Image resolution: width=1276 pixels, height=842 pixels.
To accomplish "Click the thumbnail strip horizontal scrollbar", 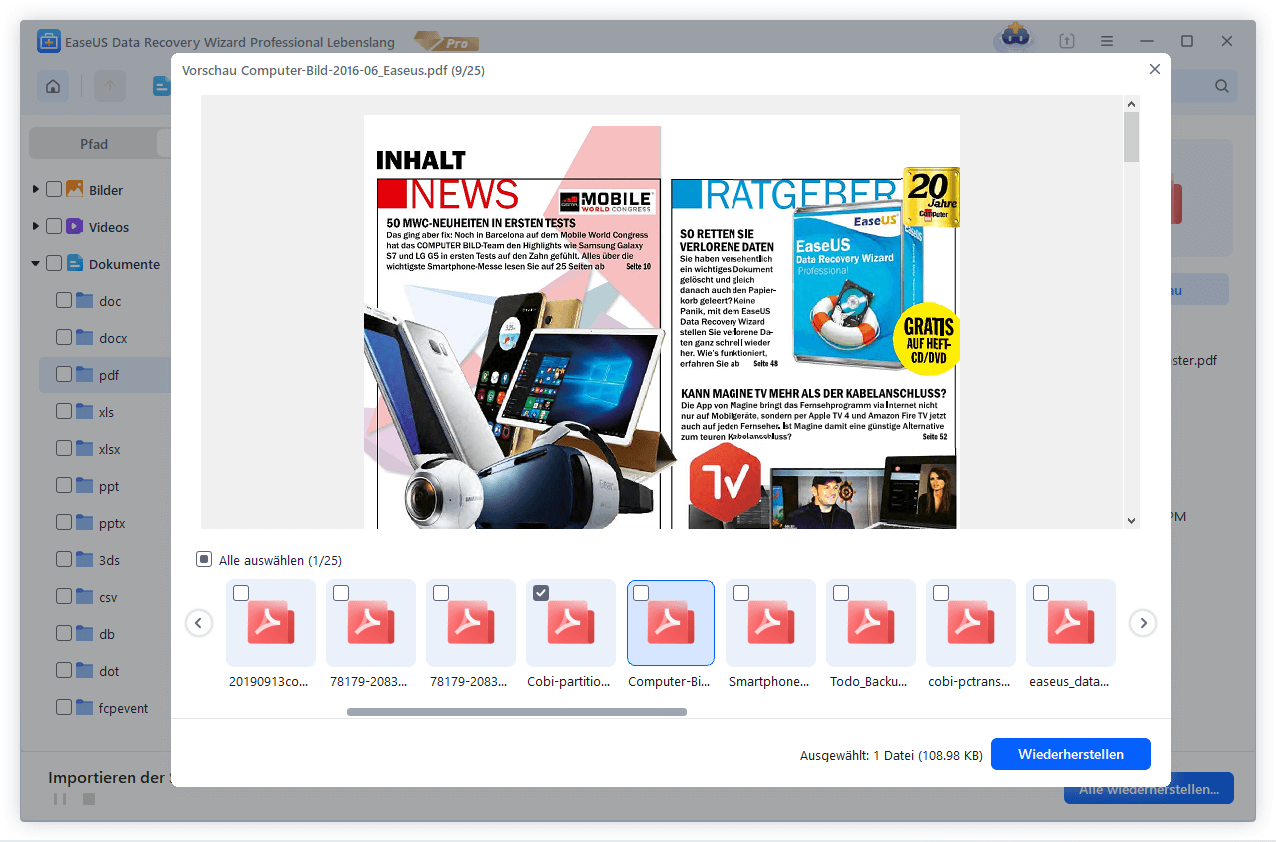I will pyautogui.click(x=517, y=712).
